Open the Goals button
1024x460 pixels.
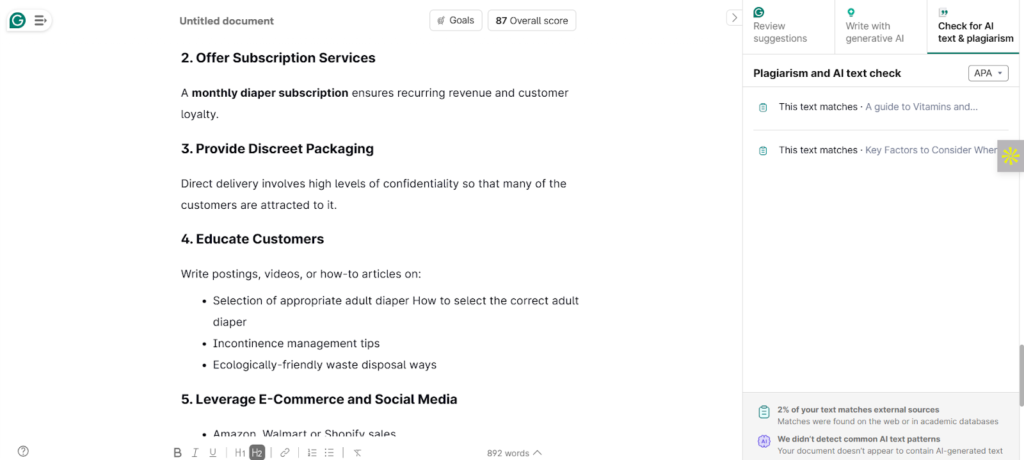point(455,20)
